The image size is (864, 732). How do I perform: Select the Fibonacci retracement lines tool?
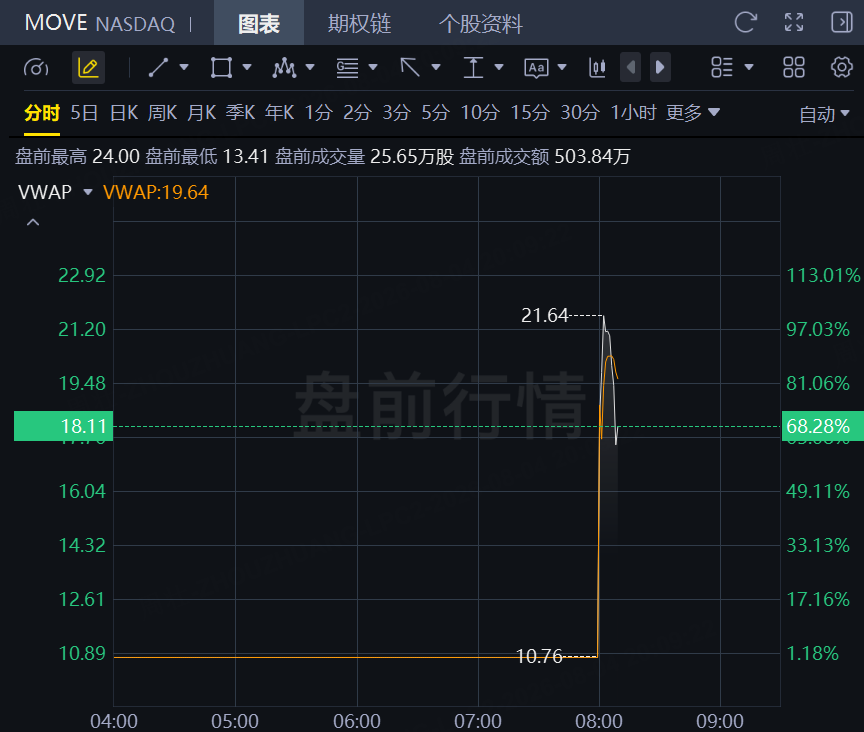[x=347, y=68]
